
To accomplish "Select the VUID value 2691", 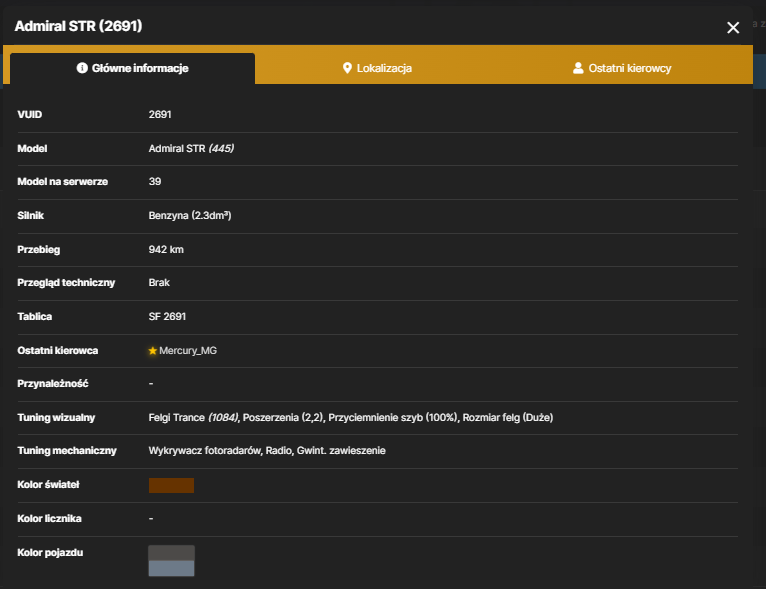I will pyautogui.click(x=160, y=114).
